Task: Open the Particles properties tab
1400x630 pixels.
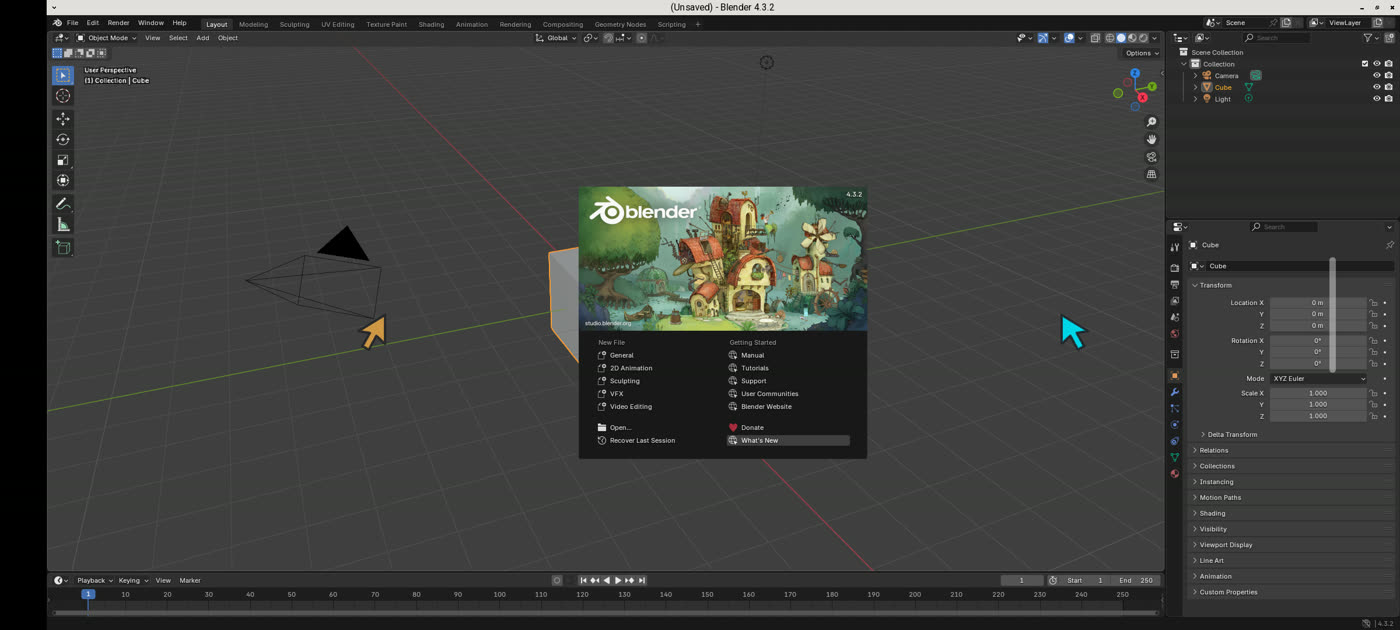Action: tap(1175, 408)
